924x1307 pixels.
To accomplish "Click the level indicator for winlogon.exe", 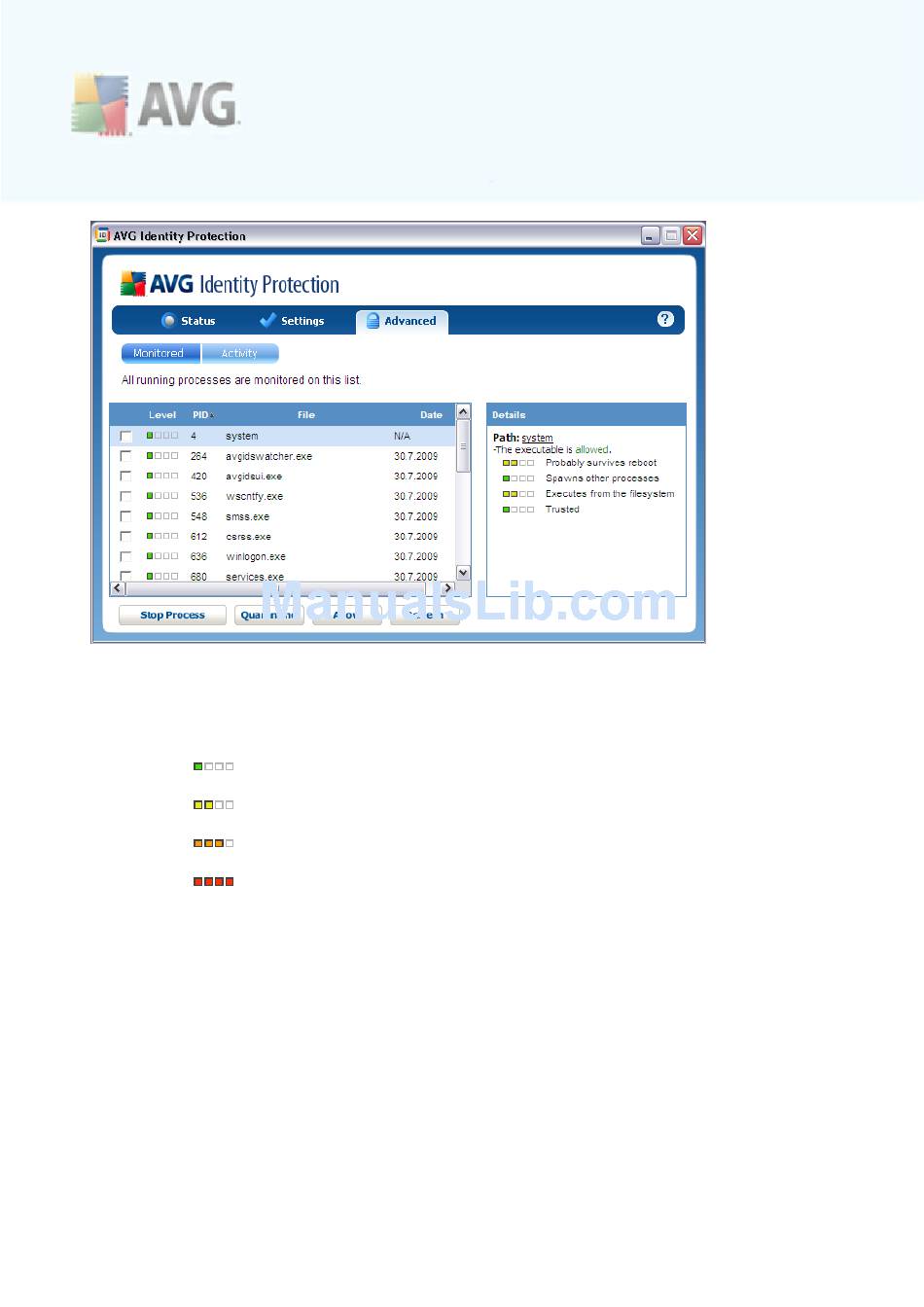I will (162, 556).
